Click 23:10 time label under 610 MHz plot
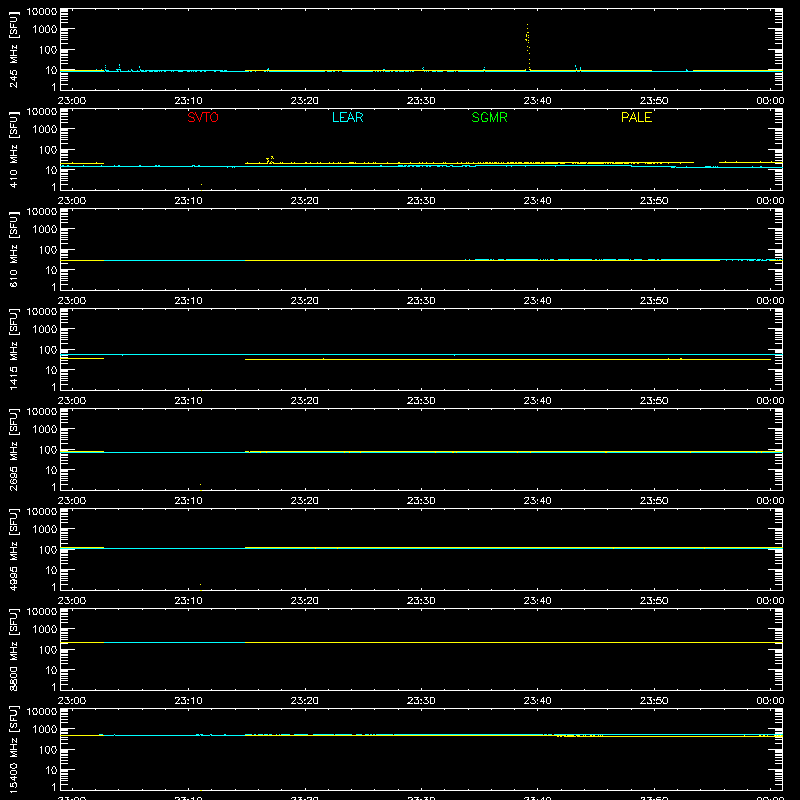800x800 pixels. pyautogui.click(x=188, y=301)
